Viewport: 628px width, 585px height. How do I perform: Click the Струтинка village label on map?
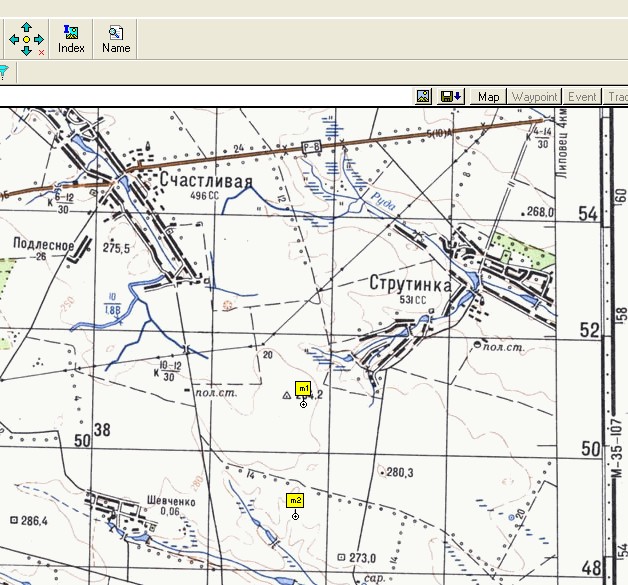point(410,284)
